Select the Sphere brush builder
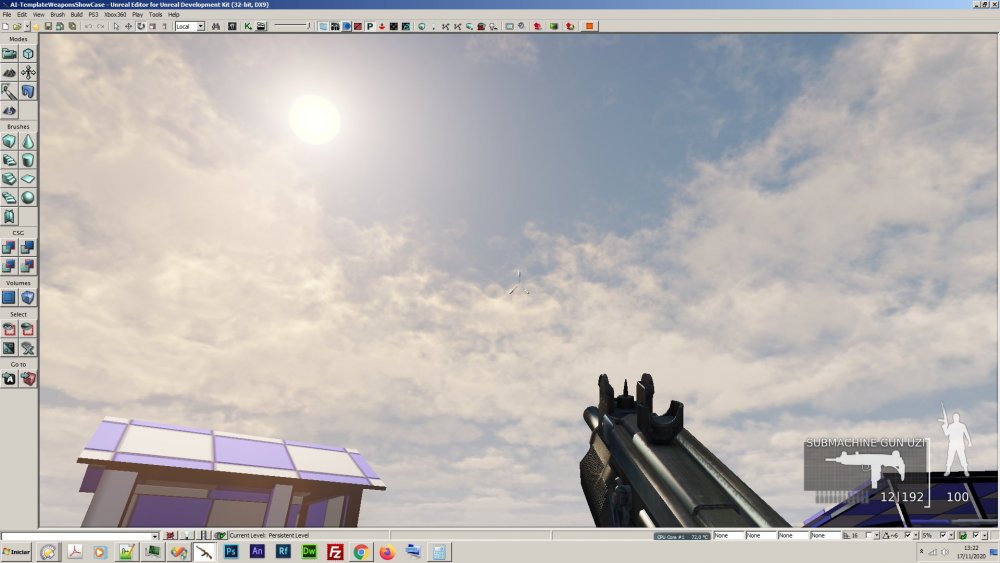1000x563 pixels. click(27, 198)
